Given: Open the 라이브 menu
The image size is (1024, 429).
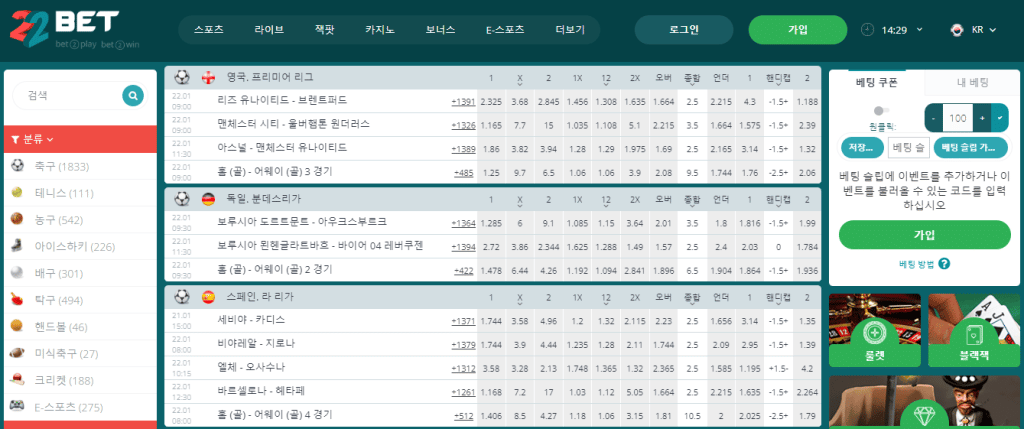Looking at the screenshot, I should tap(269, 29).
